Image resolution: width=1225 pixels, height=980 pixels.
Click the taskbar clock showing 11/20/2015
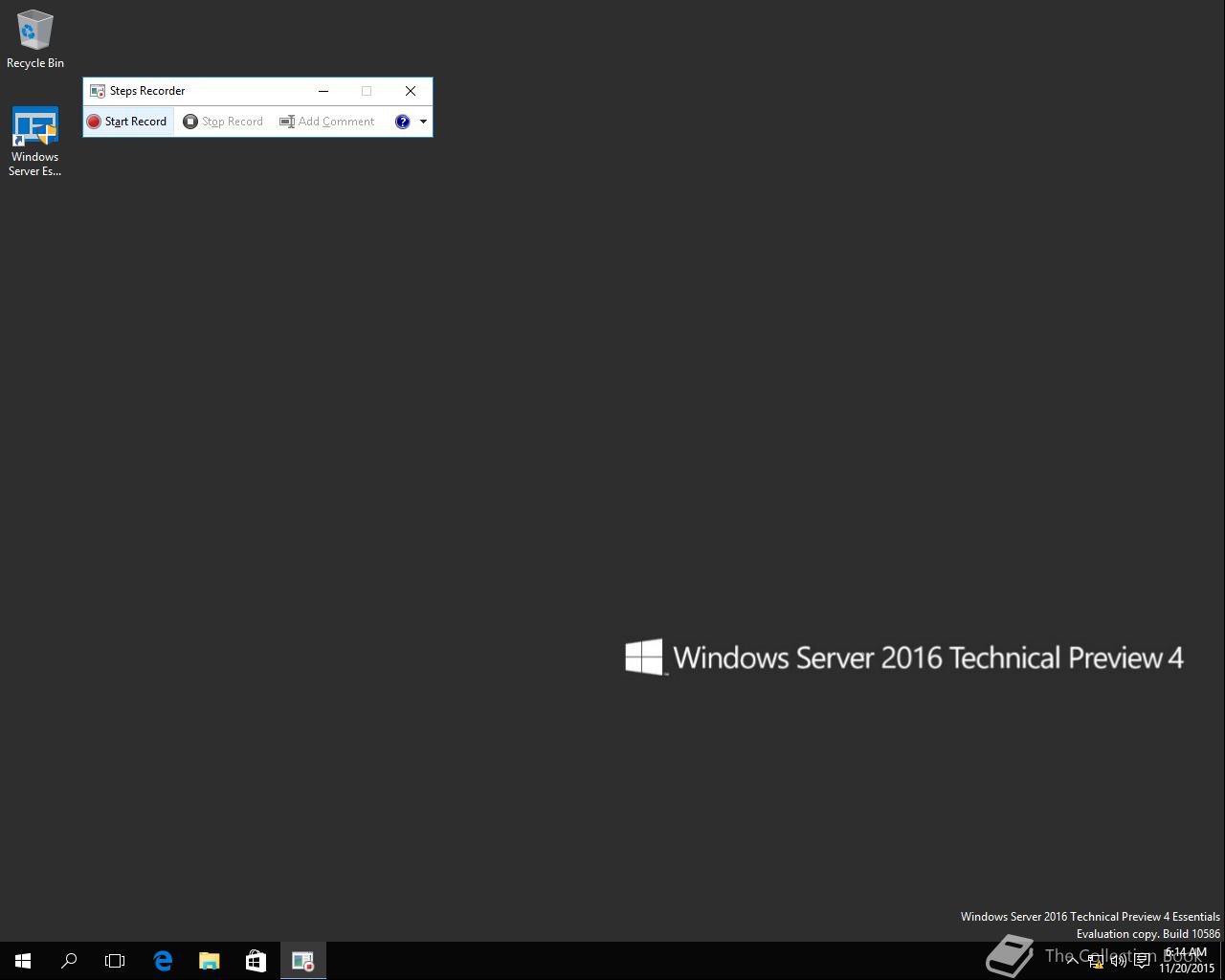point(1187,961)
